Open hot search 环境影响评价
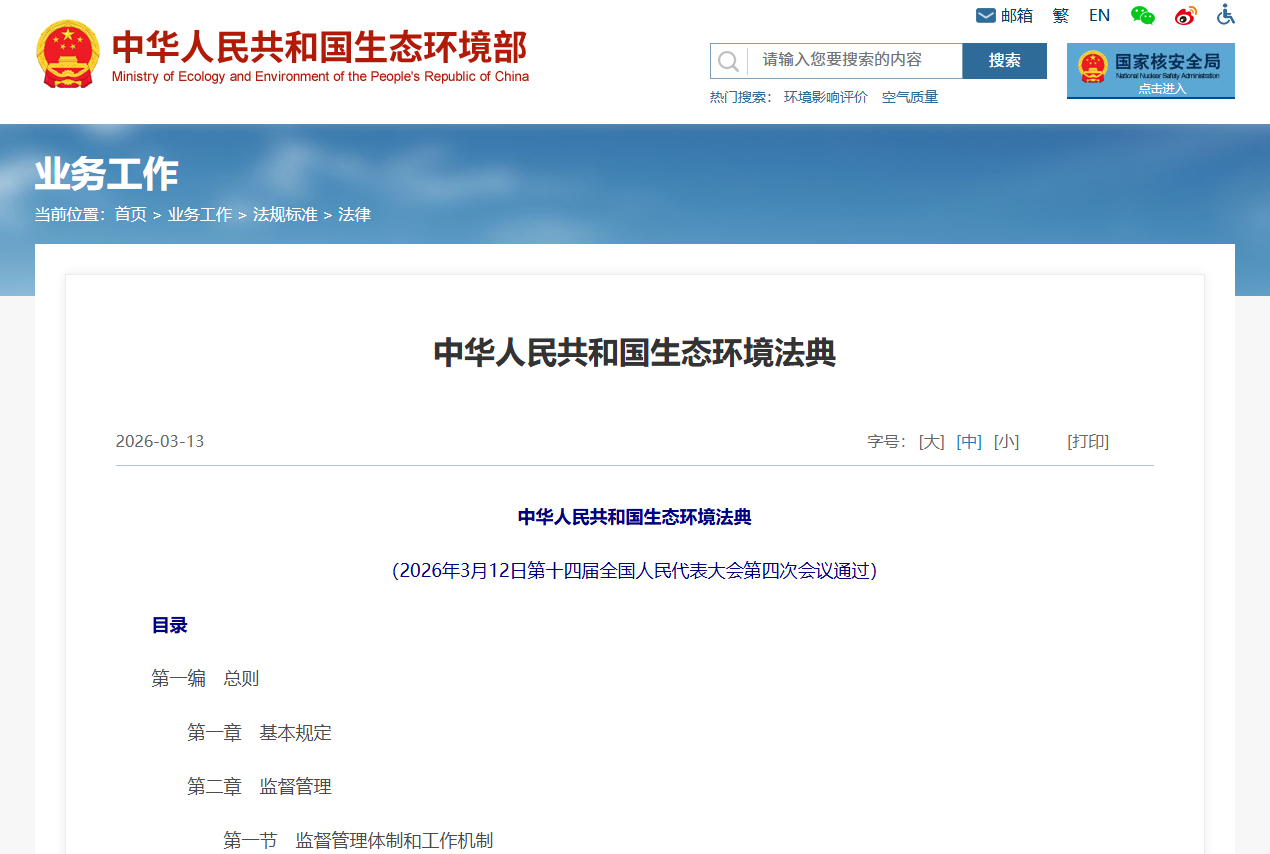The width and height of the screenshot is (1270, 854). coord(825,97)
